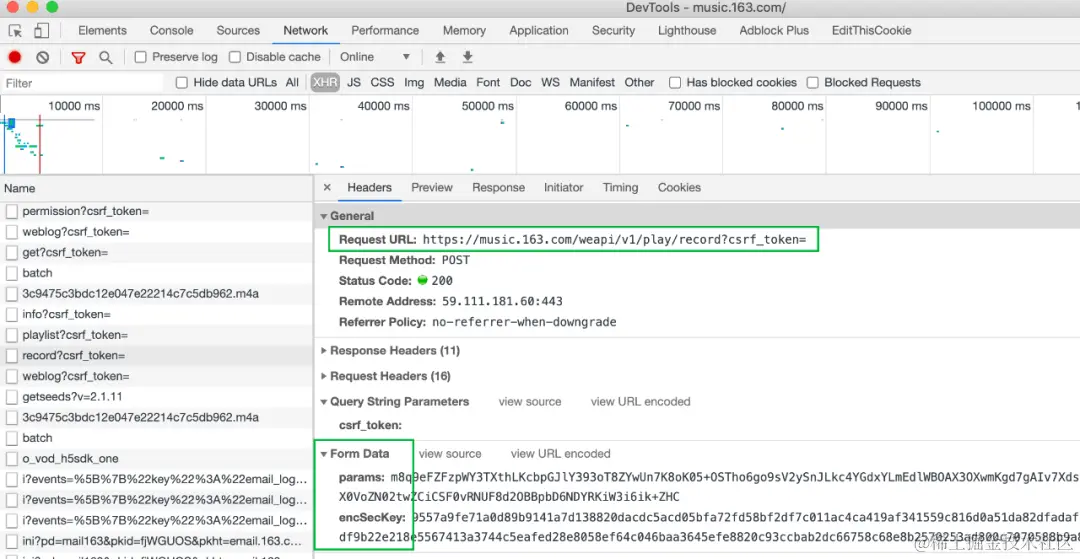Tick checkbox beside playlist?csrf_token= request
1080x559 pixels.
click(12, 335)
